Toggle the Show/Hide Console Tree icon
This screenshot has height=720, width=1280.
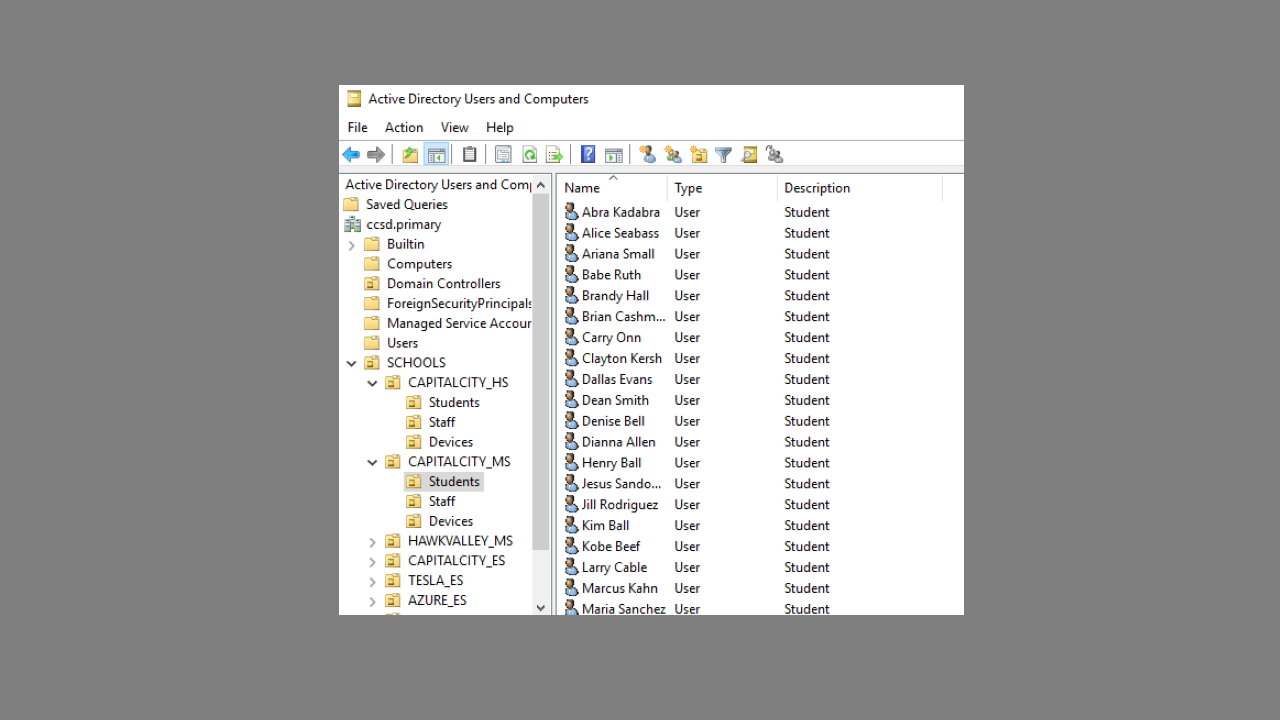tap(436, 155)
